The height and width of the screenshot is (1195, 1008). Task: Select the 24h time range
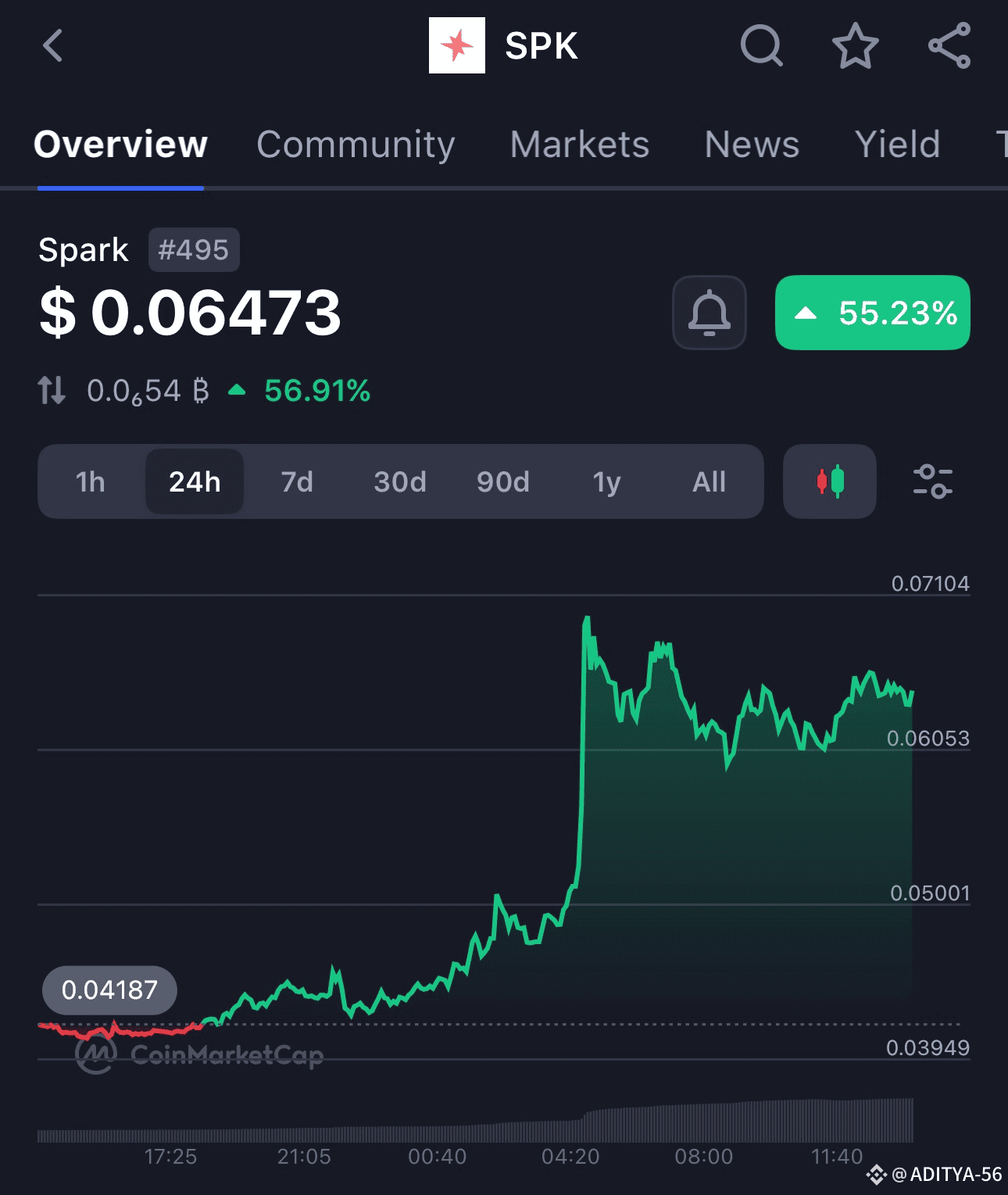pos(195,481)
